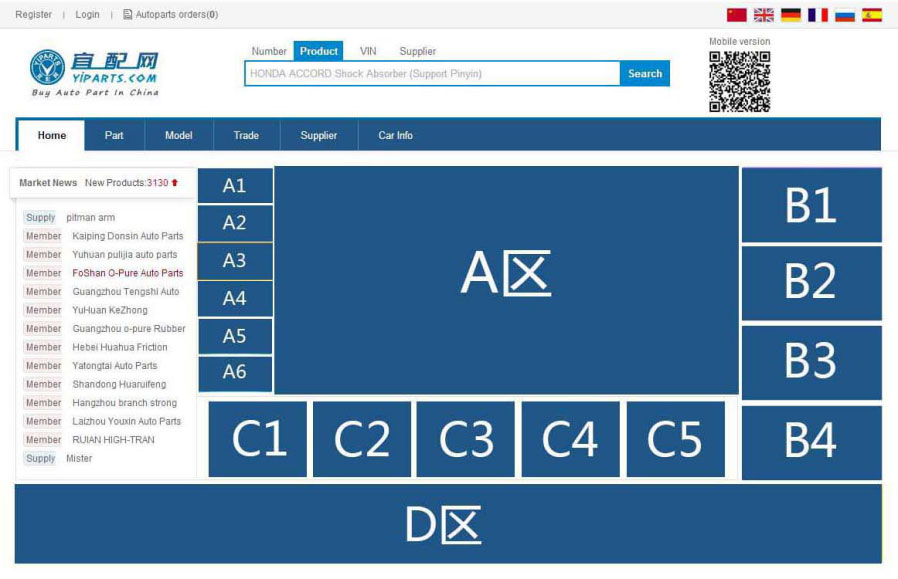Click the B1 advertisement banner
This screenshot has height=579, width=898.
(811, 205)
